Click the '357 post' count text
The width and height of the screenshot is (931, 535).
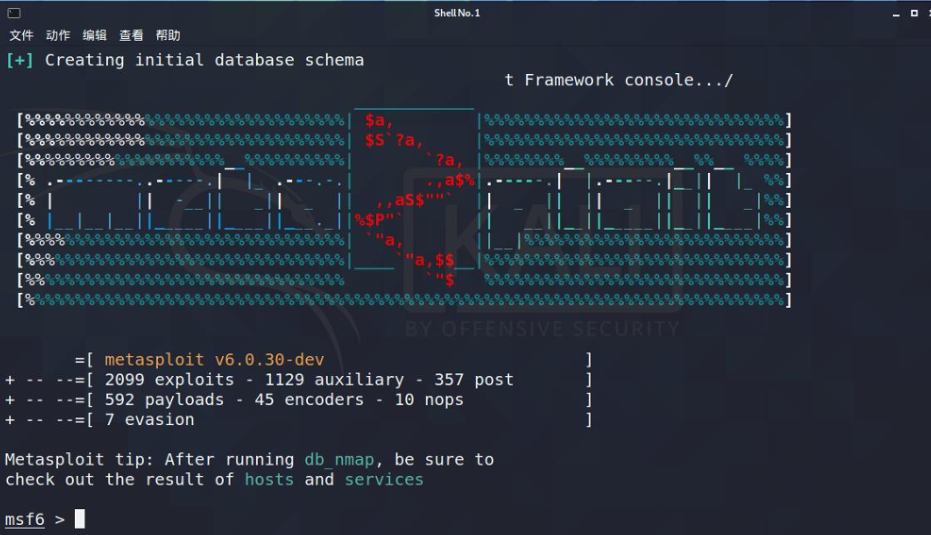(x=474, y=380)
